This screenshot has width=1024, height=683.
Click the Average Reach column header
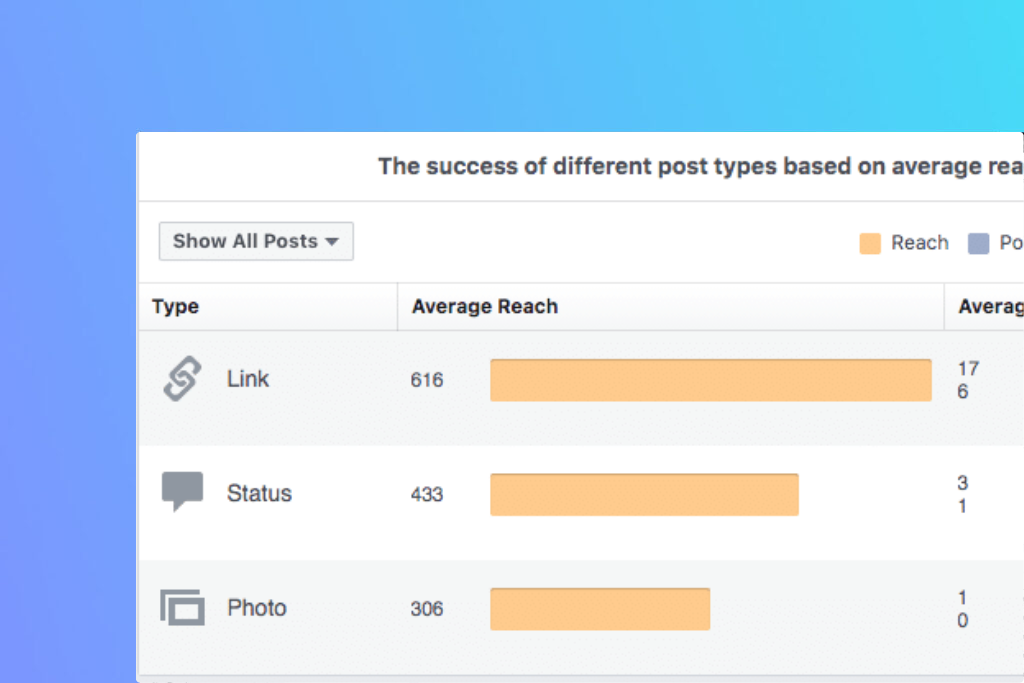[x=485, y=307]
